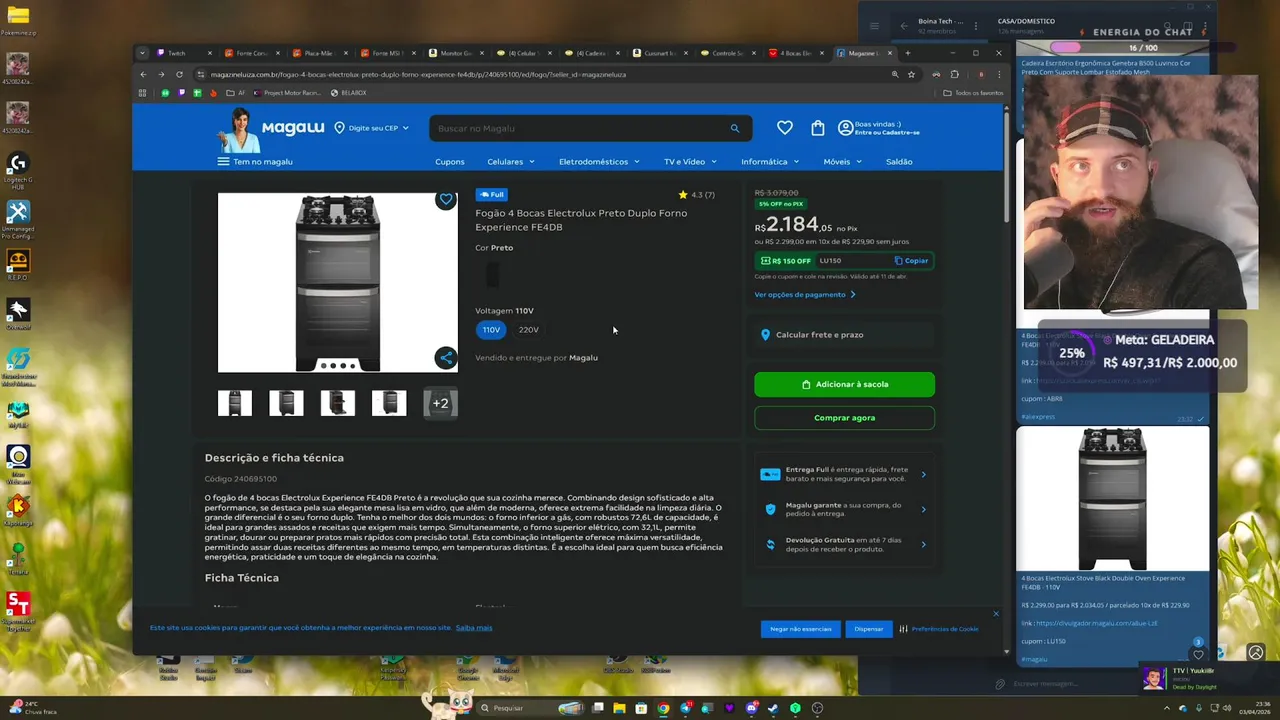
Task: Select the 110V voltage option
Action: click(x=491, y=330)
